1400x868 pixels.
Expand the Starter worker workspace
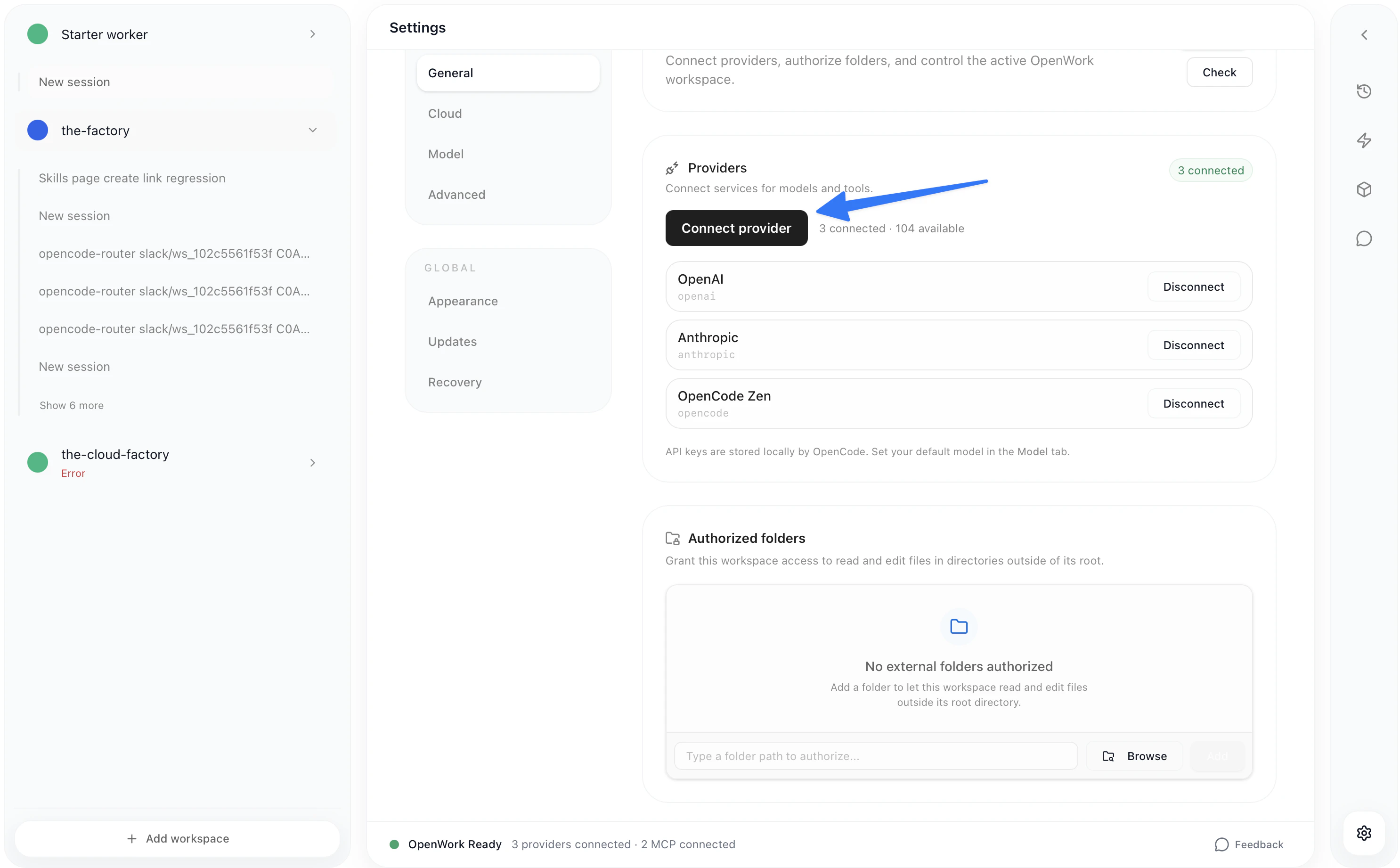[313, 34]
